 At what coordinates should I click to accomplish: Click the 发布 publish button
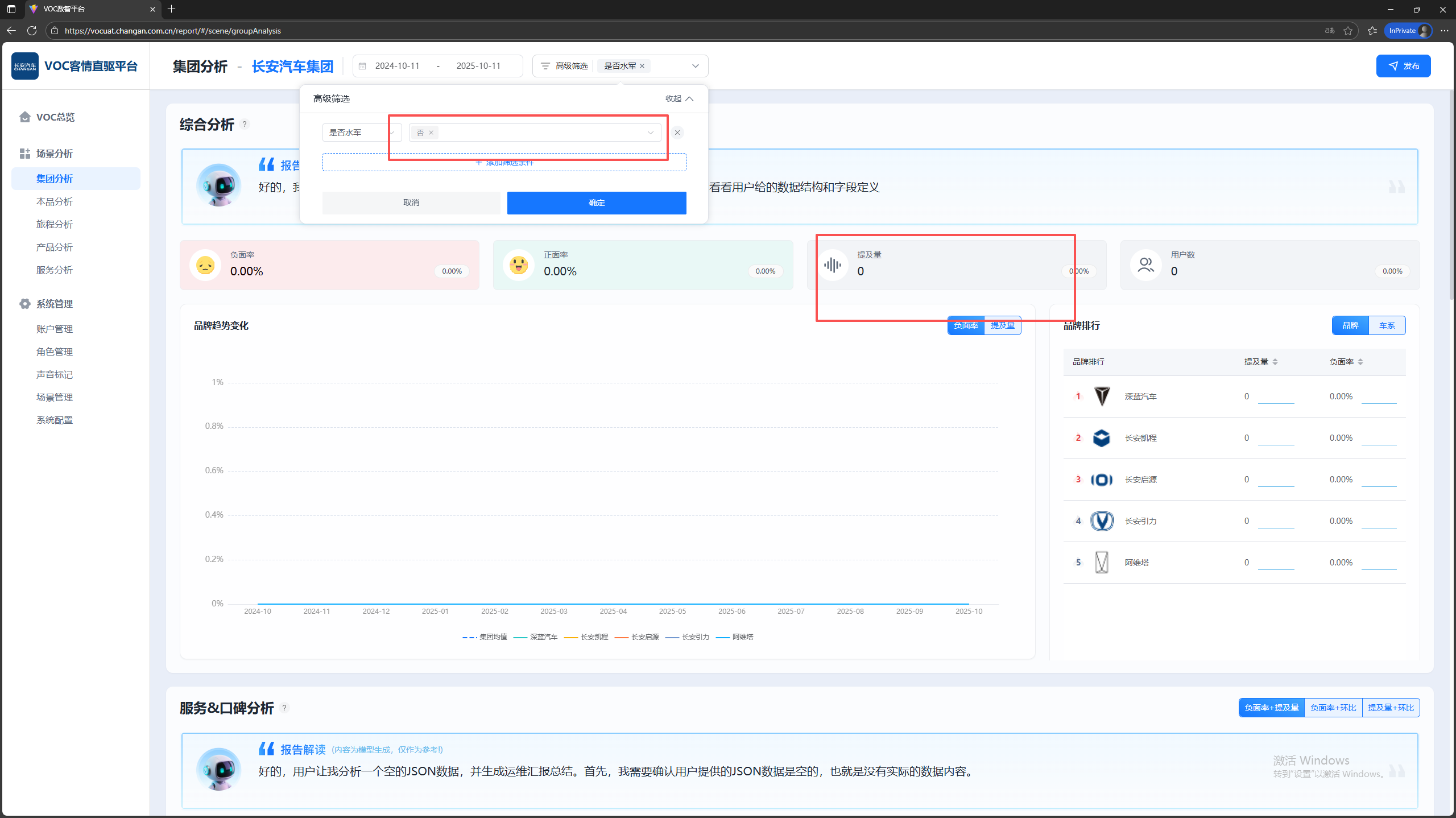[1403, 66]
